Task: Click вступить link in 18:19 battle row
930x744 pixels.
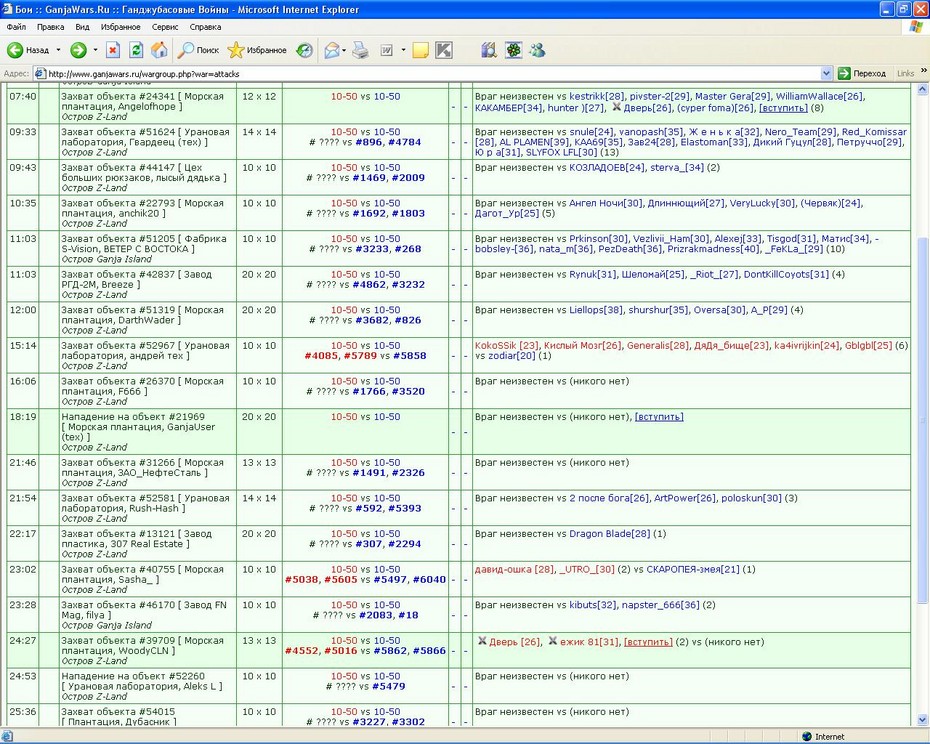Action: (x=659, y=417)
